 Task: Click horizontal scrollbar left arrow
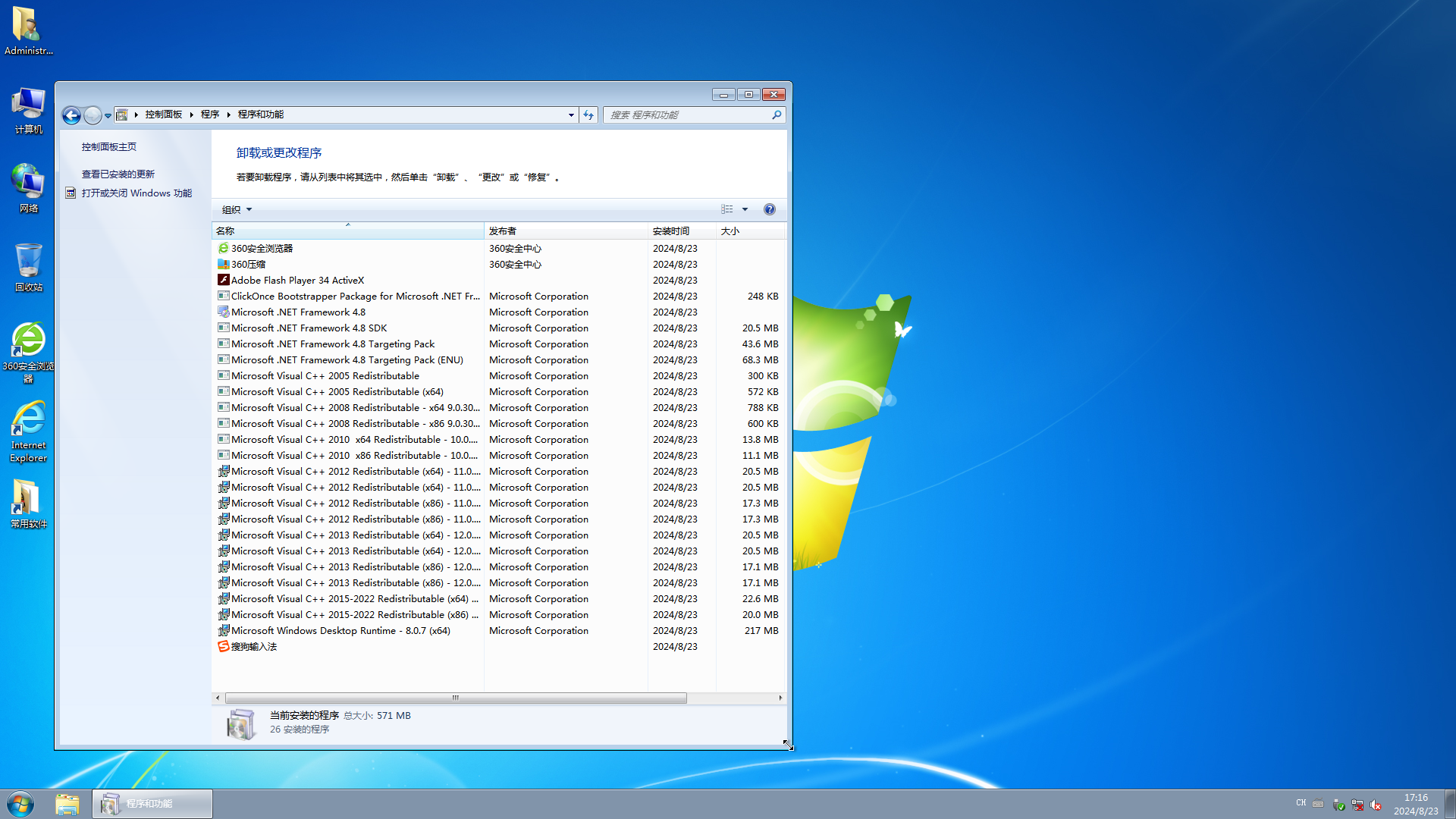pos(218,698)
